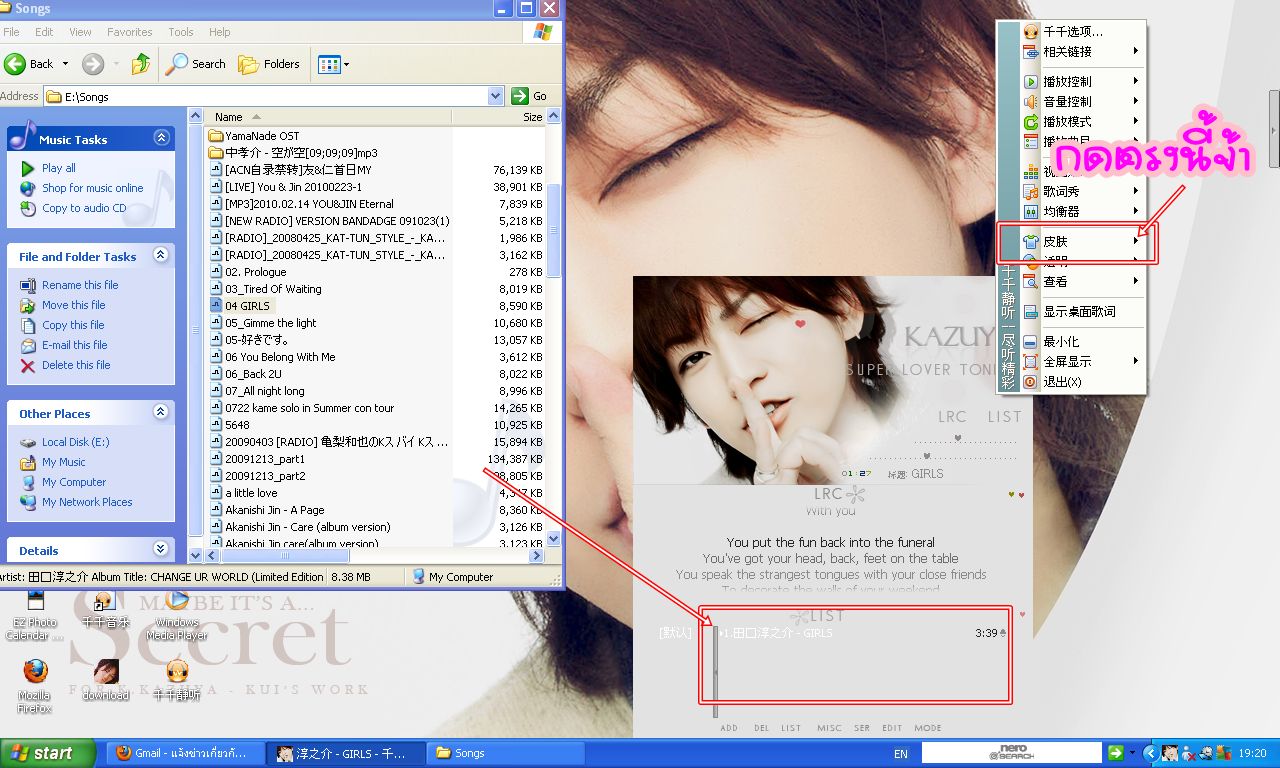Click the Nero search go arrow

point(1116,753)
